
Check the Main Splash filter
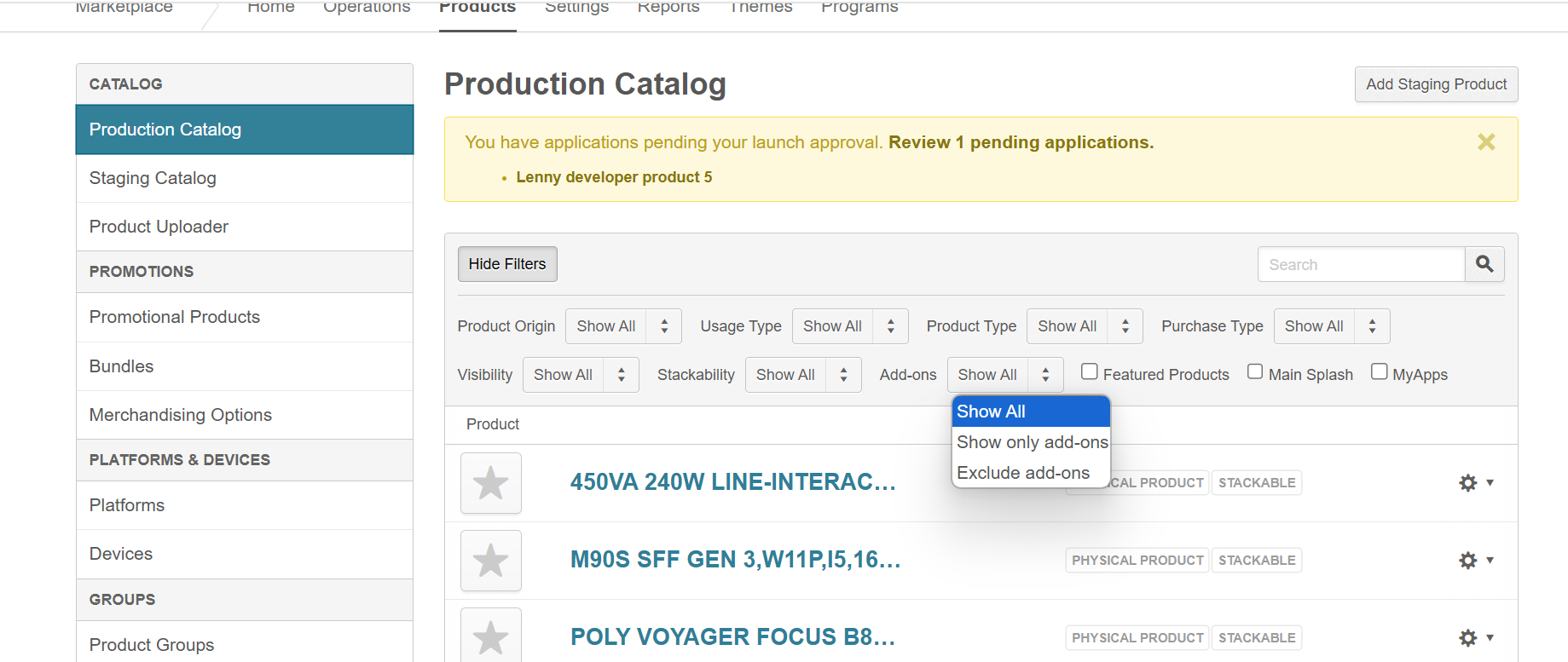click(1255, 371)
